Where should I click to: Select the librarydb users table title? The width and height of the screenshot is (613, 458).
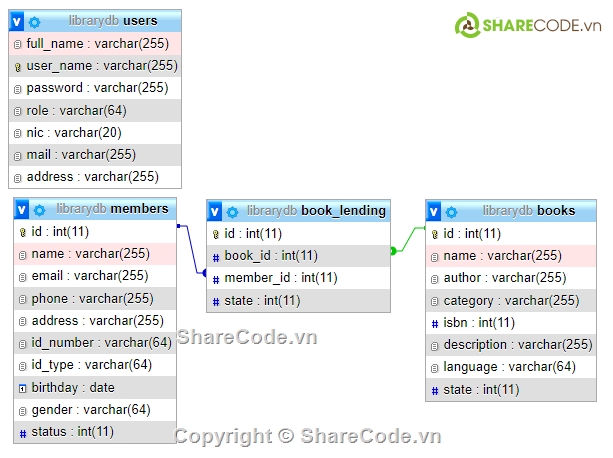point(113,21)
